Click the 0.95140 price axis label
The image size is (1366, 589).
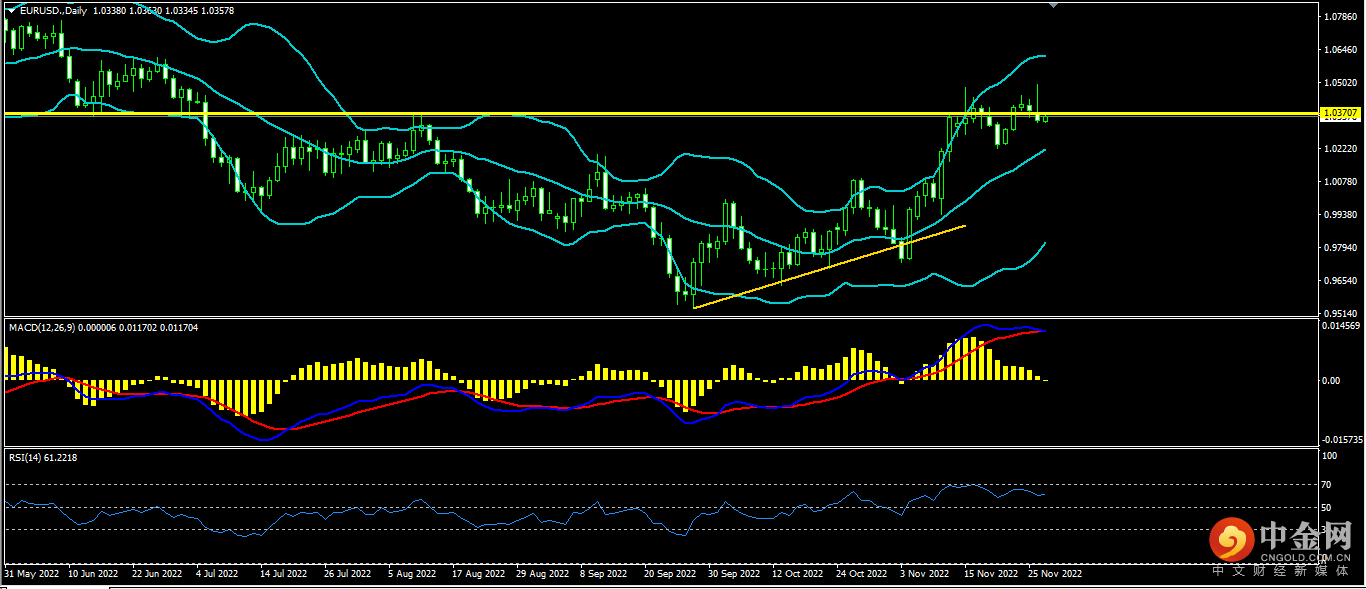[1340, 312]
